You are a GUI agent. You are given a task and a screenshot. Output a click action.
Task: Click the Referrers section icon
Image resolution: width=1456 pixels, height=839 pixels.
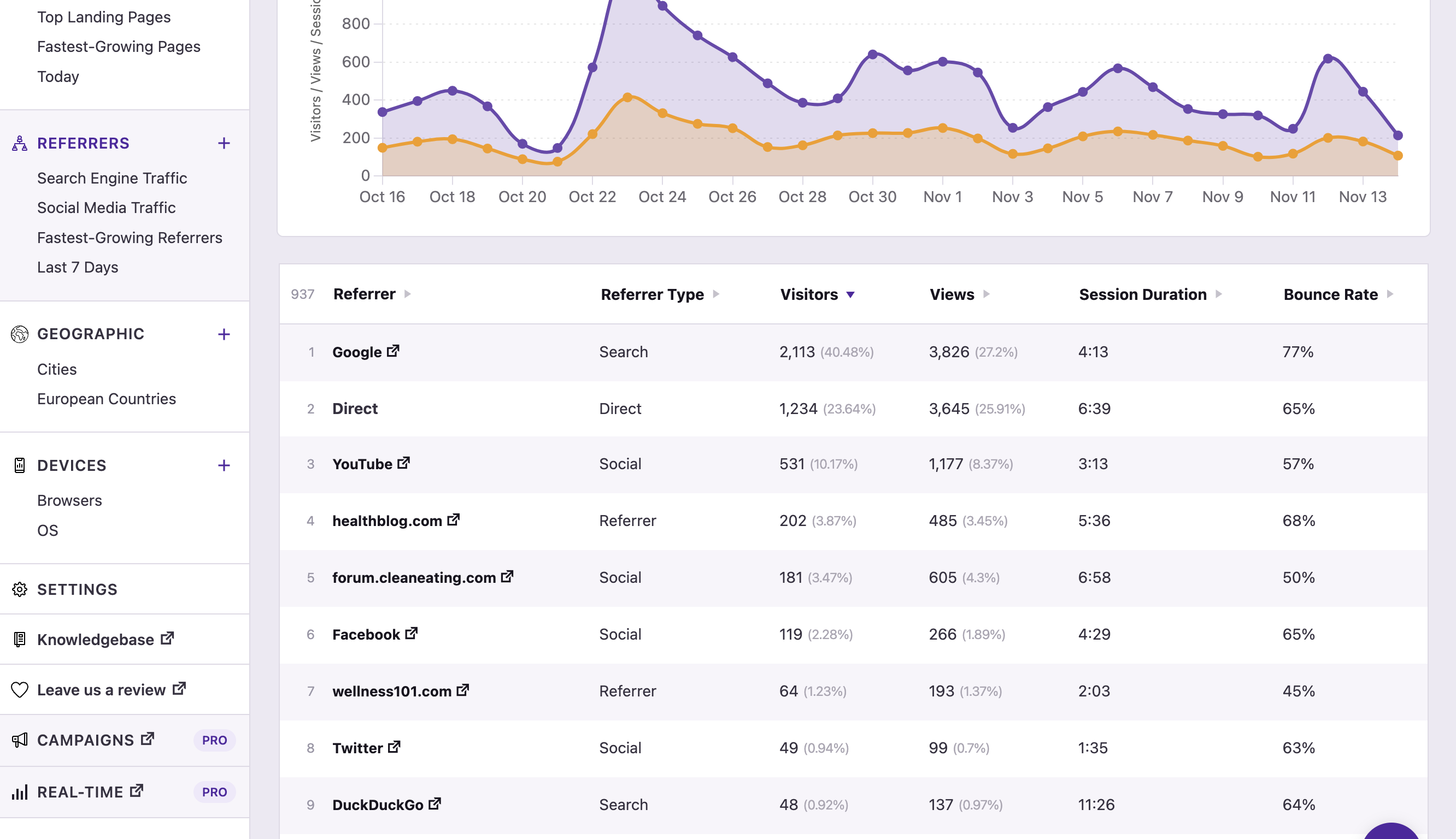point(19,142)
